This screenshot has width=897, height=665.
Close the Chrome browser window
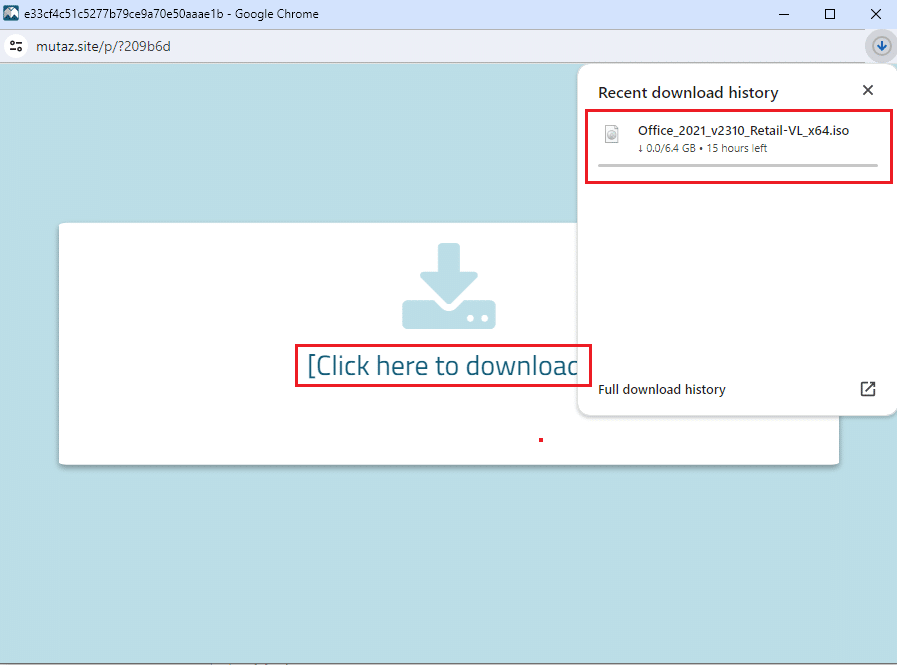pyautogui.click(x=875, y=14)
